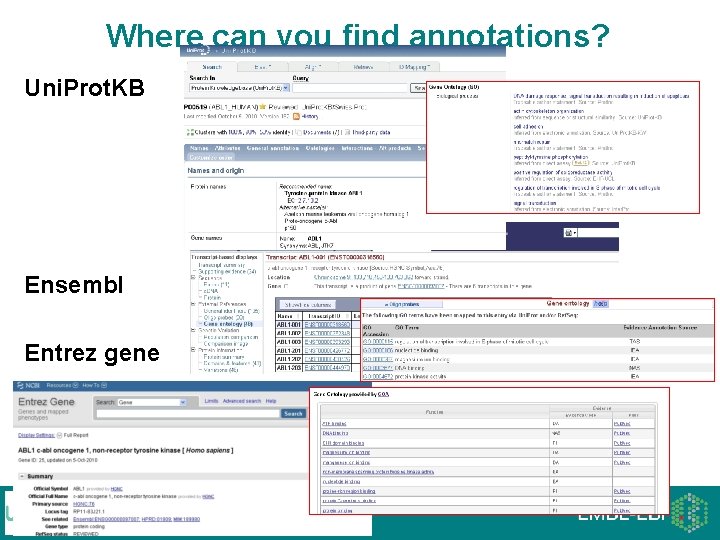Screen dimensions: 720x540
Task: Open the GOA link in Entrez ontology panel
Action: 383,394
